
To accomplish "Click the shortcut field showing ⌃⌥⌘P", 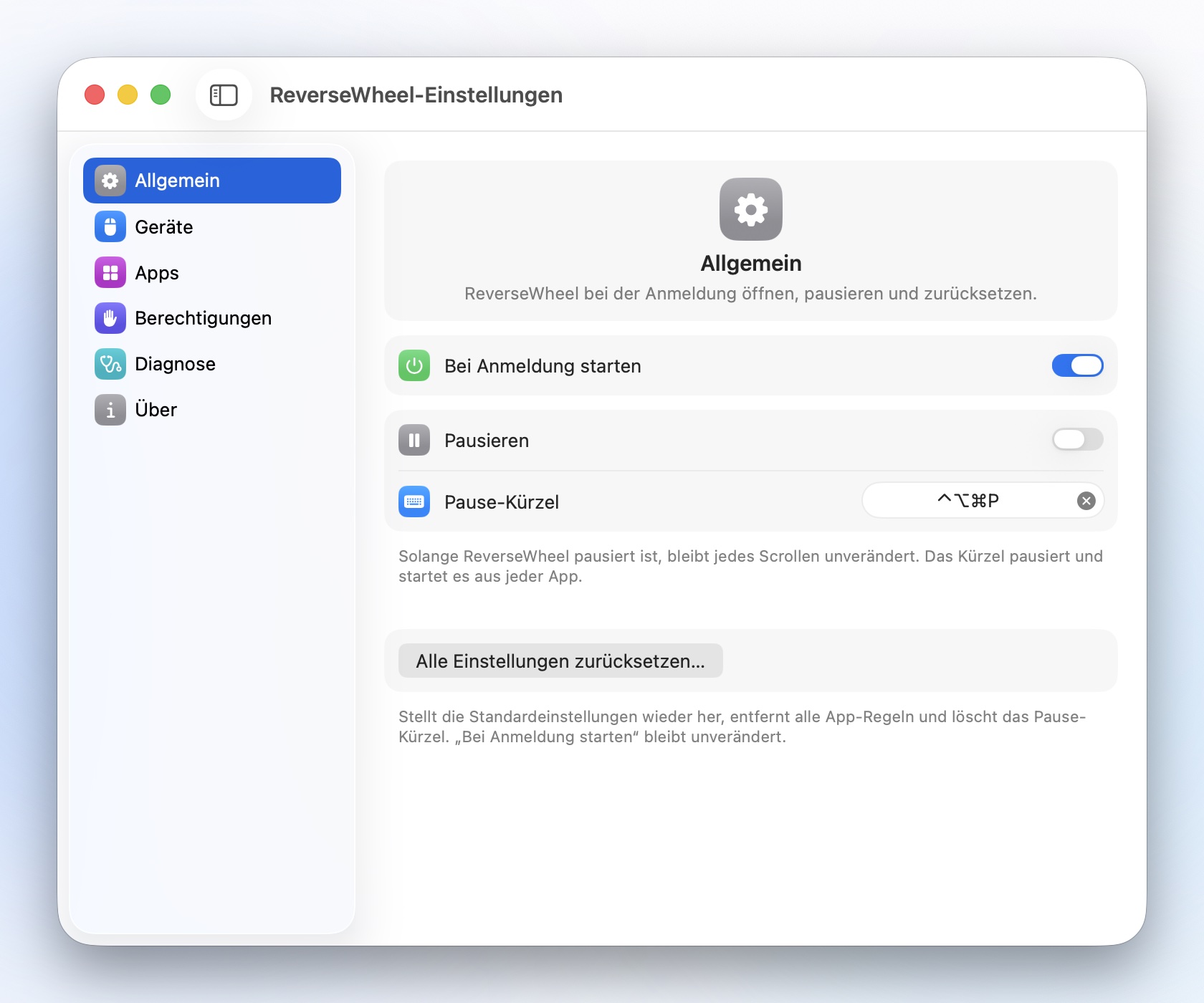I will click(983, 501).
